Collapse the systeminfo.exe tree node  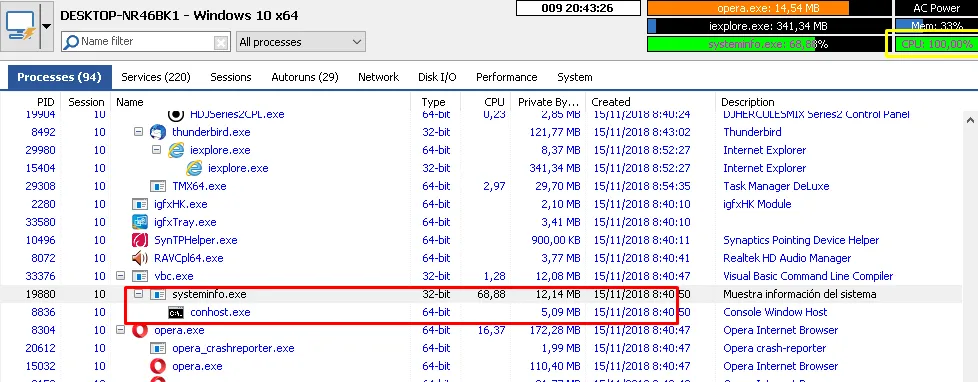pos(138,294)
